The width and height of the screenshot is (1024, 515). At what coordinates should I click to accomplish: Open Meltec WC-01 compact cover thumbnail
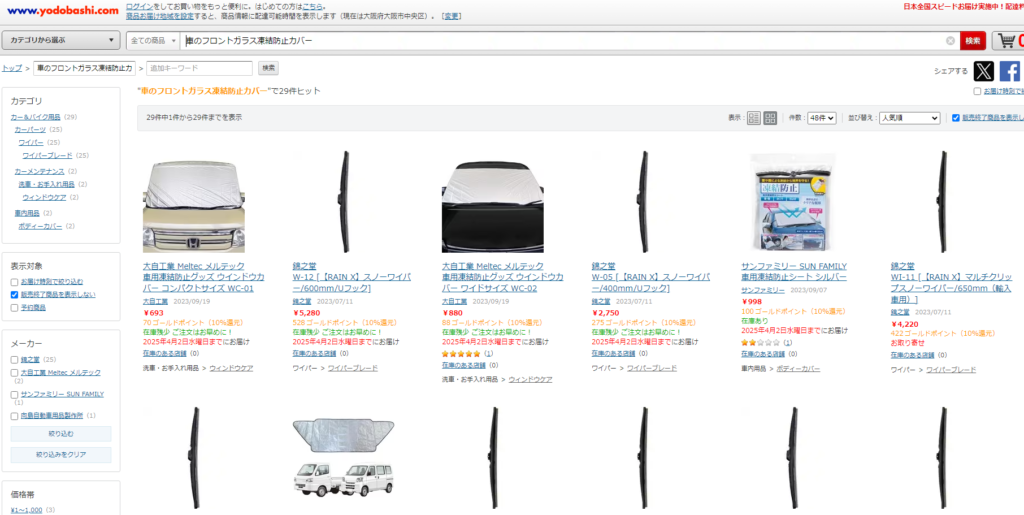tap(194, 207)
